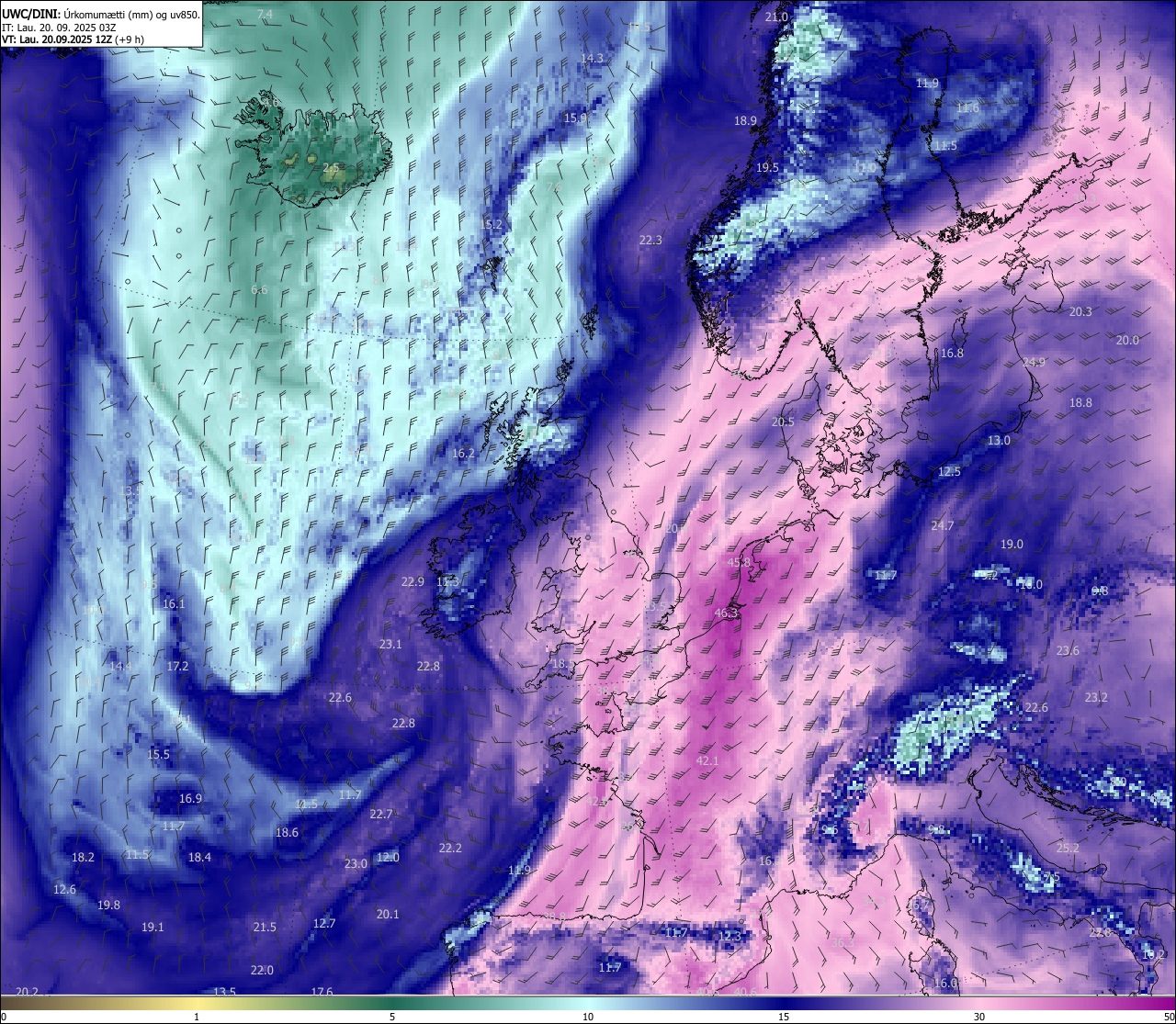Click the 24.9 value over the Baltic
Image resolution: width=1176 pixels, height=1024 pixels.
pos(1034,362)
